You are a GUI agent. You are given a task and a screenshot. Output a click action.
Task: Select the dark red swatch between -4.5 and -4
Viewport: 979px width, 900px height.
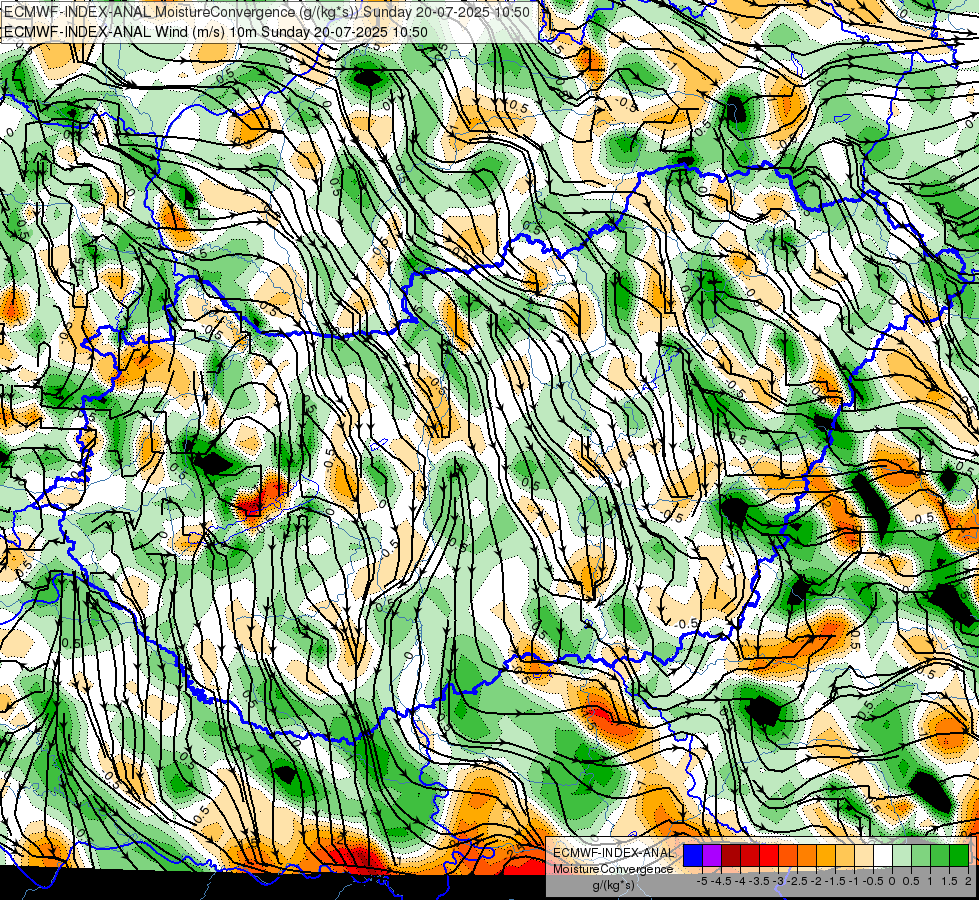(731, 856)
